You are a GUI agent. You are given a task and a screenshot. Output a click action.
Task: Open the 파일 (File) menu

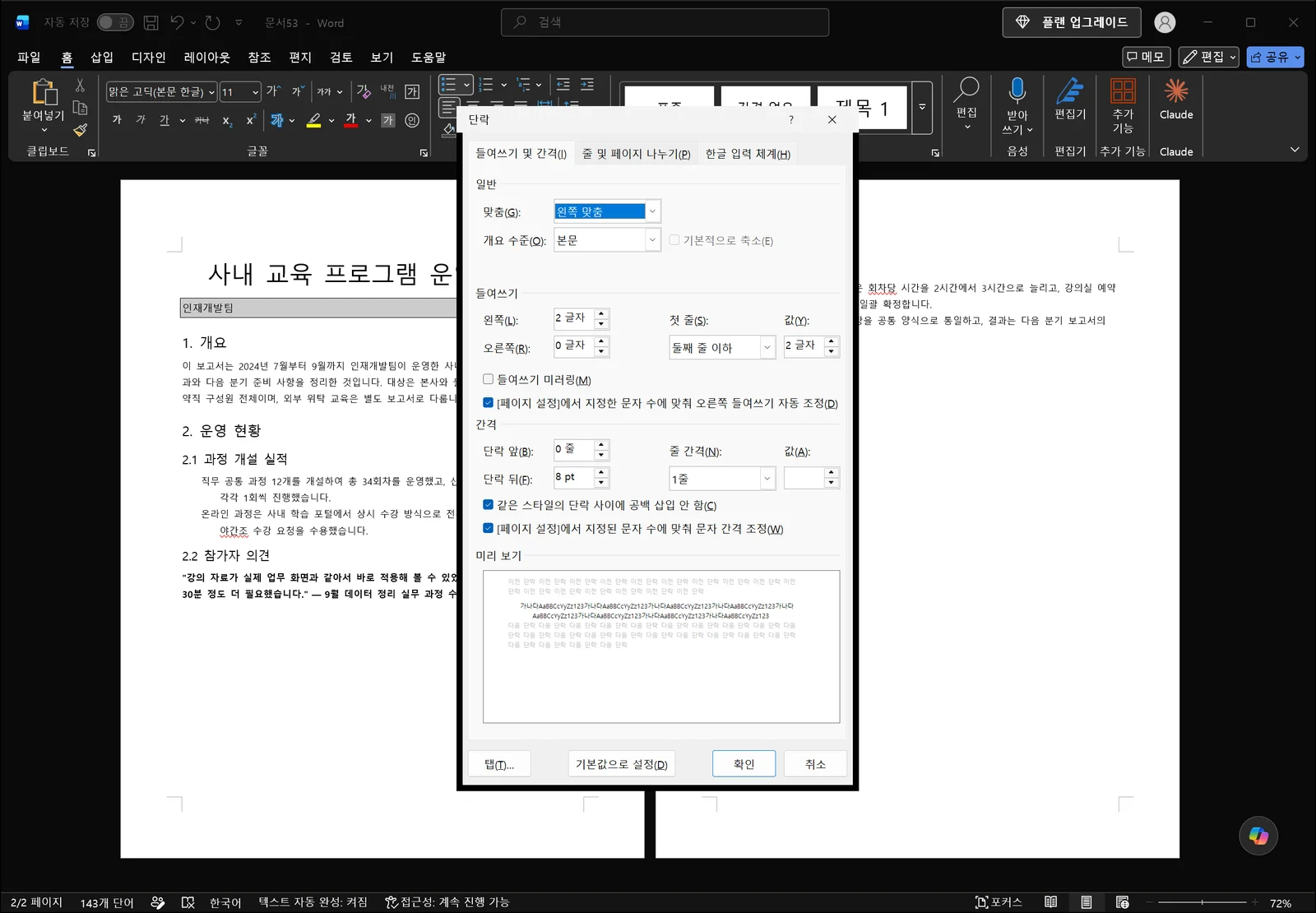point(29,57)
